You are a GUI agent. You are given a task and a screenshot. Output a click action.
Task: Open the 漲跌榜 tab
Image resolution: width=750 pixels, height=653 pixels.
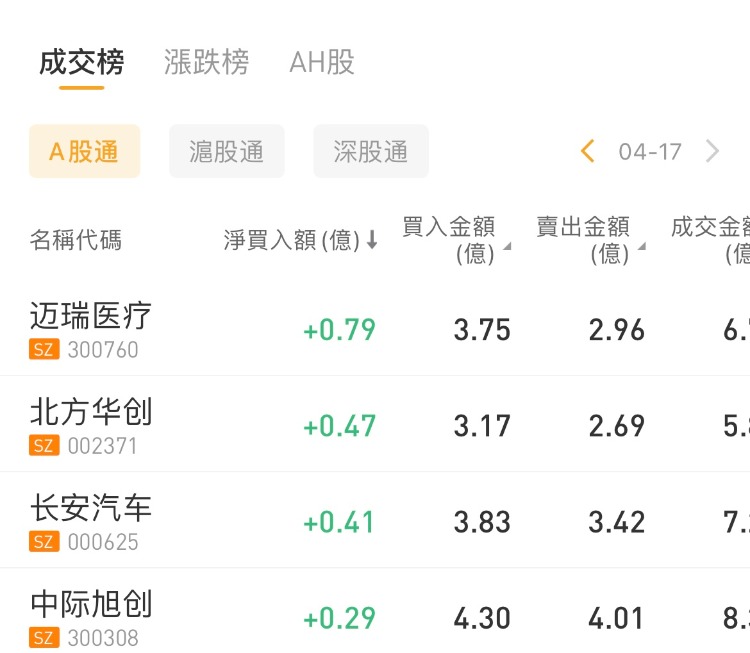coord(206,63)
